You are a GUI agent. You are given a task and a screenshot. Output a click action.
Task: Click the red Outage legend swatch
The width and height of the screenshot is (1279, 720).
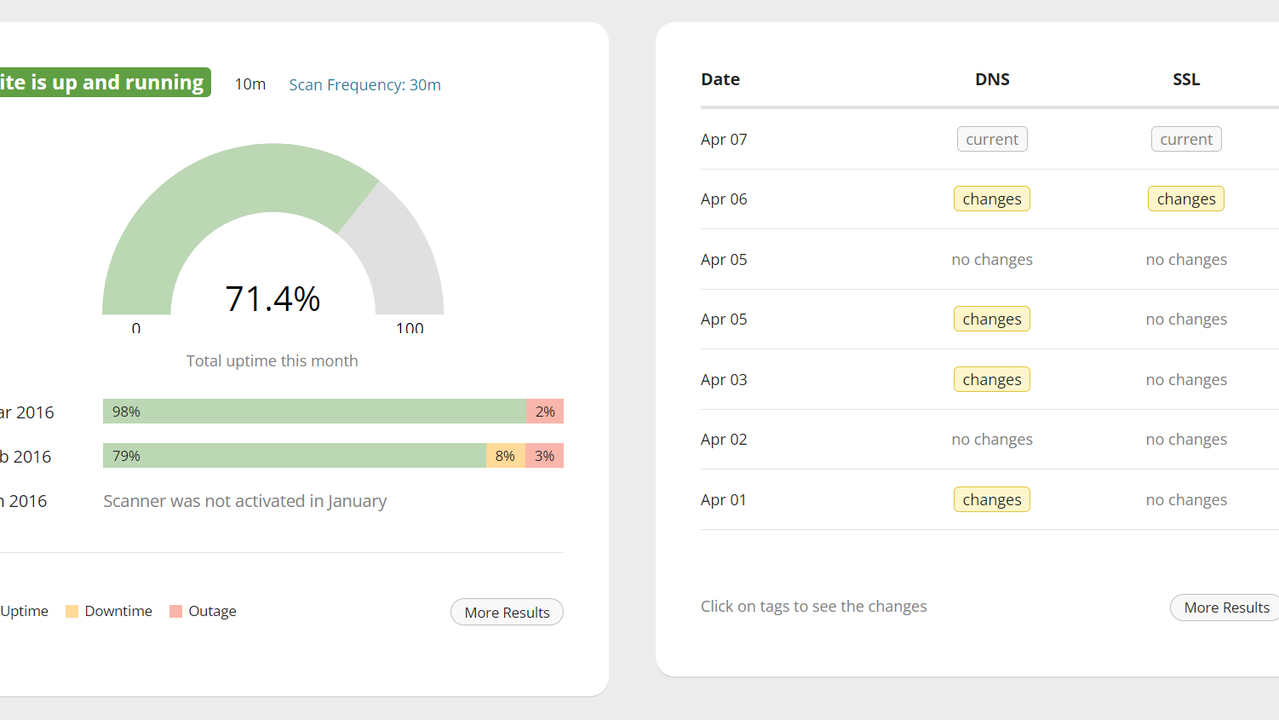(x=176, y=611)
